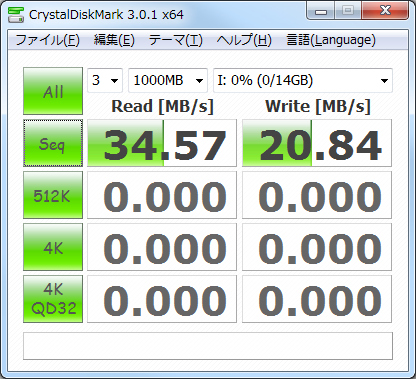Expand the 1000MB test size dropdown

tap(168, 80)
